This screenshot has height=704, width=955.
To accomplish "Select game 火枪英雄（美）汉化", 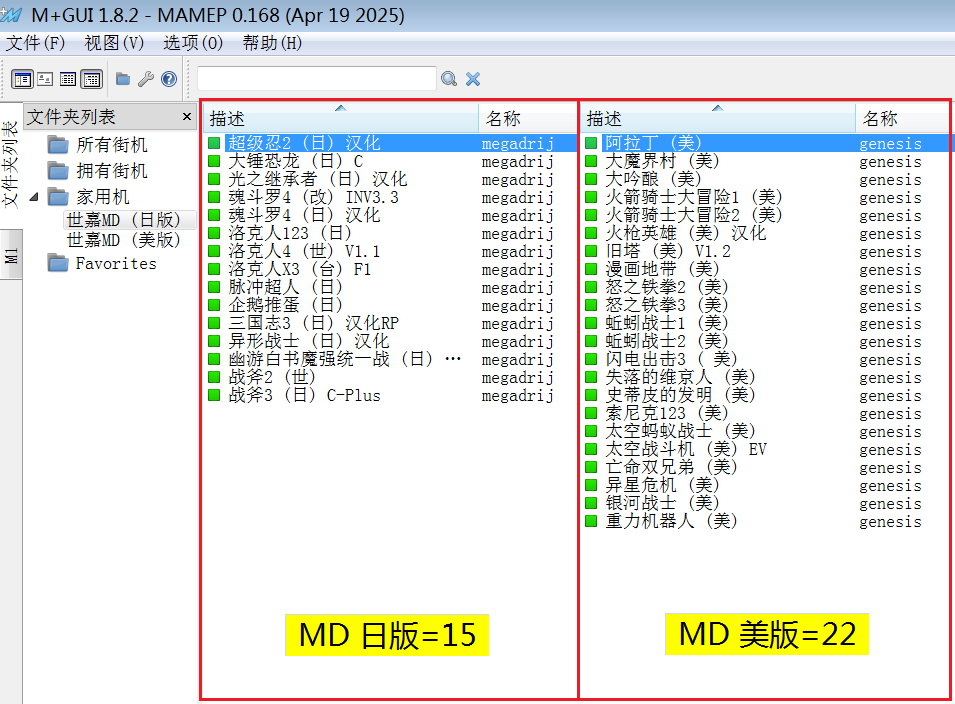I will (685, 233).
